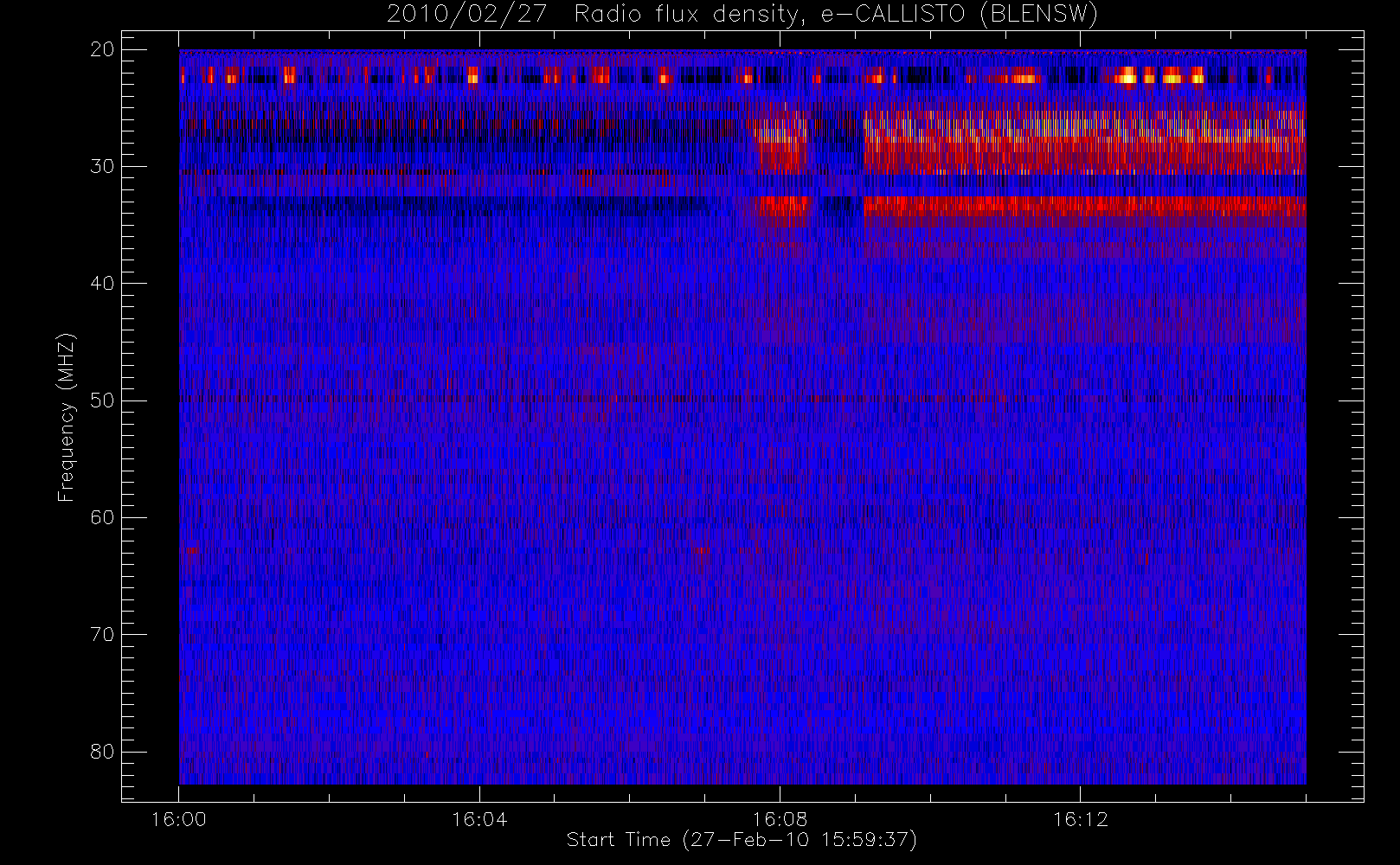Click the 'Frequency (MHZ)' axis label

[x=66, y=417]
